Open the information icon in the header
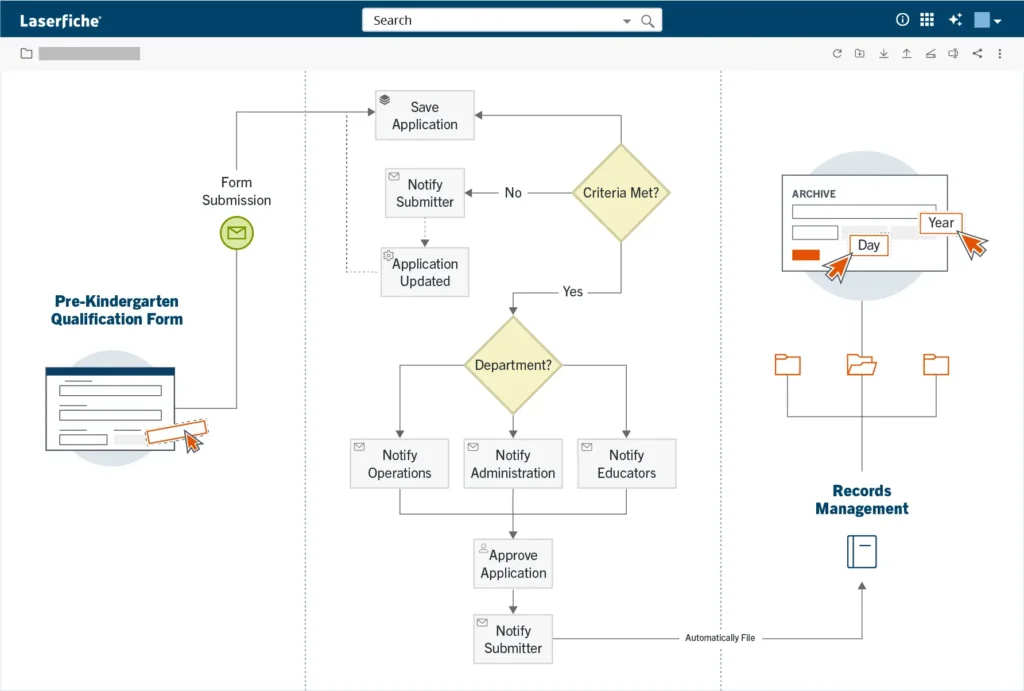Image resolution: width=1024 pixels, height=691 pixels. click(x=902, y=20)
